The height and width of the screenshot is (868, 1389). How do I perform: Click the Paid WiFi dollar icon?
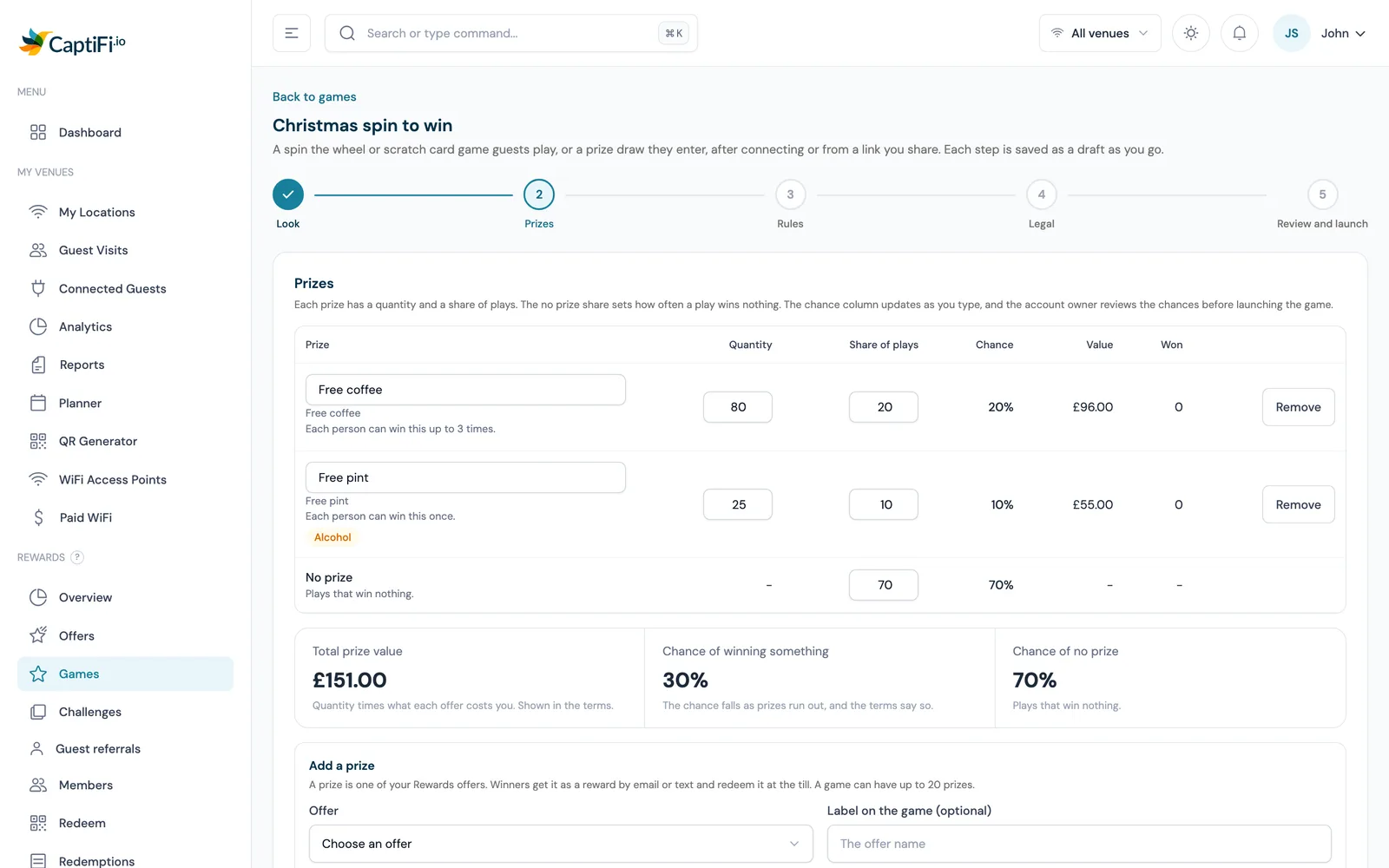coord(38,517)
